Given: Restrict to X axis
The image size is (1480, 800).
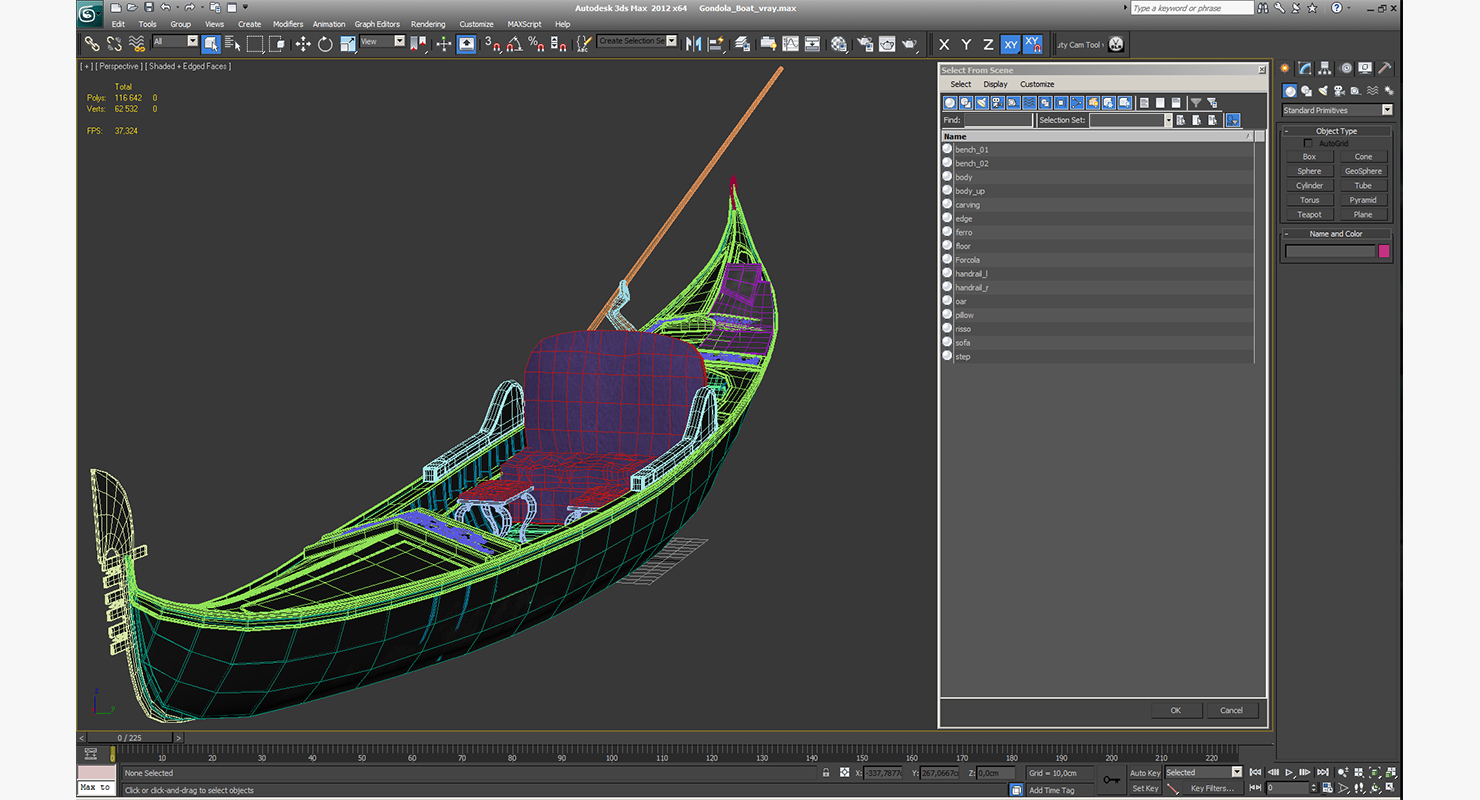Looking at the screenshot, I should click(944, 44).
